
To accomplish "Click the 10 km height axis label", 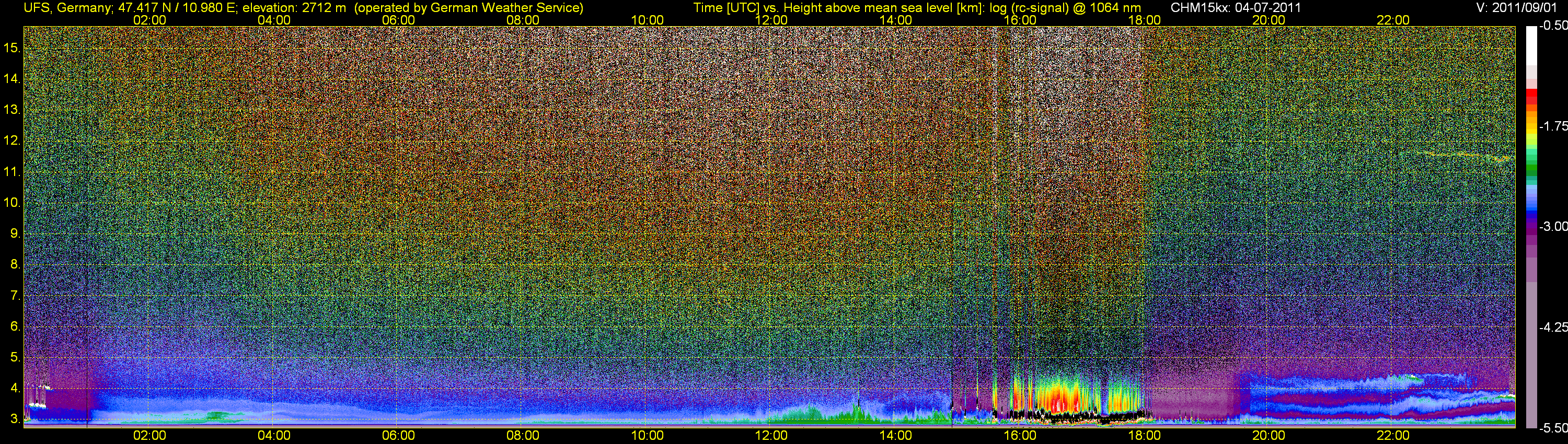I will (x=11, y=203).
